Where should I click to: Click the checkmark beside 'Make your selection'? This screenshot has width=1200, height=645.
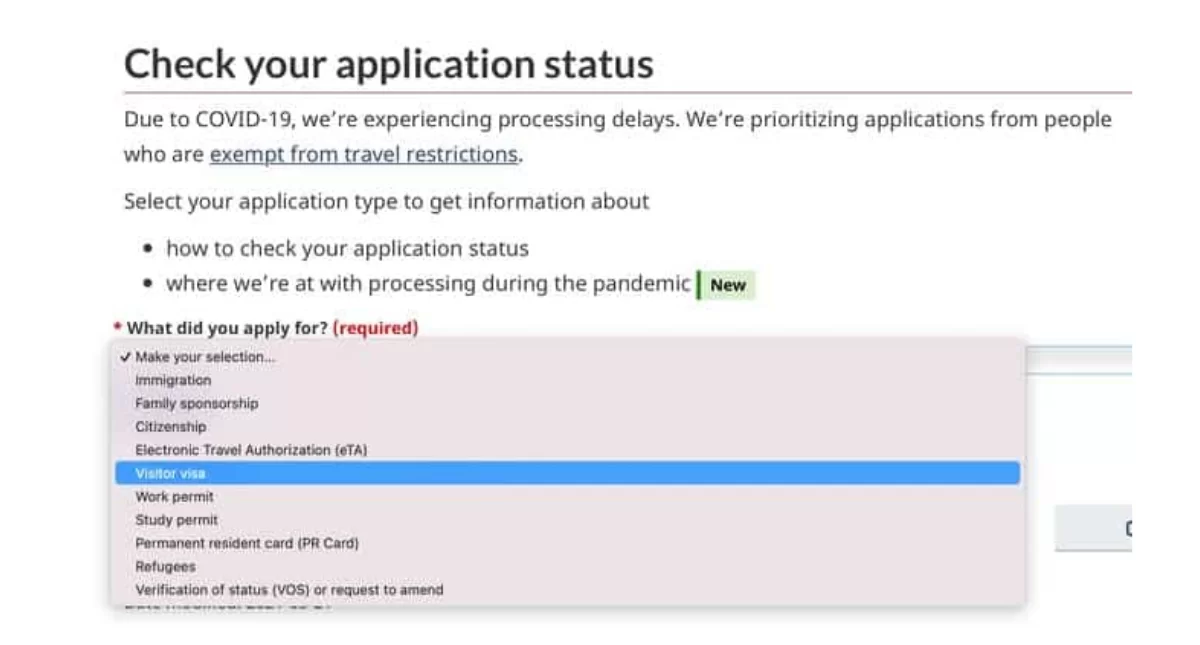point(124,357)
